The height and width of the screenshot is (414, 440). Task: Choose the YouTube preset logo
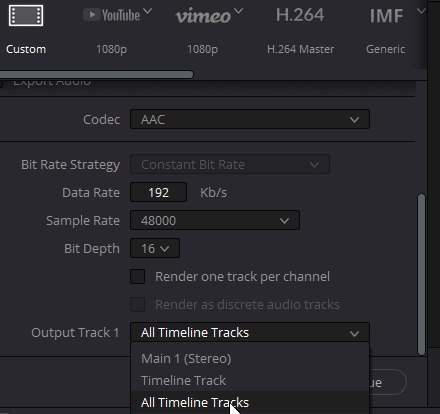pyautogui.click(x=112, y=15)
